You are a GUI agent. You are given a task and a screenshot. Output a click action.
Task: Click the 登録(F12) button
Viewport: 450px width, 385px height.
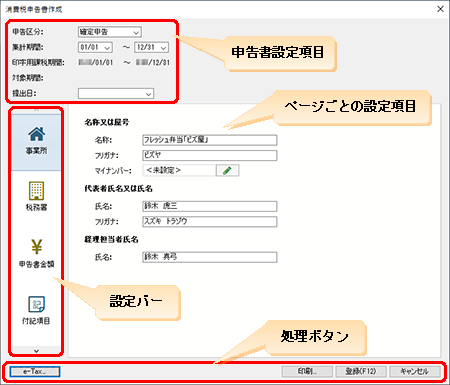[361, 371]
